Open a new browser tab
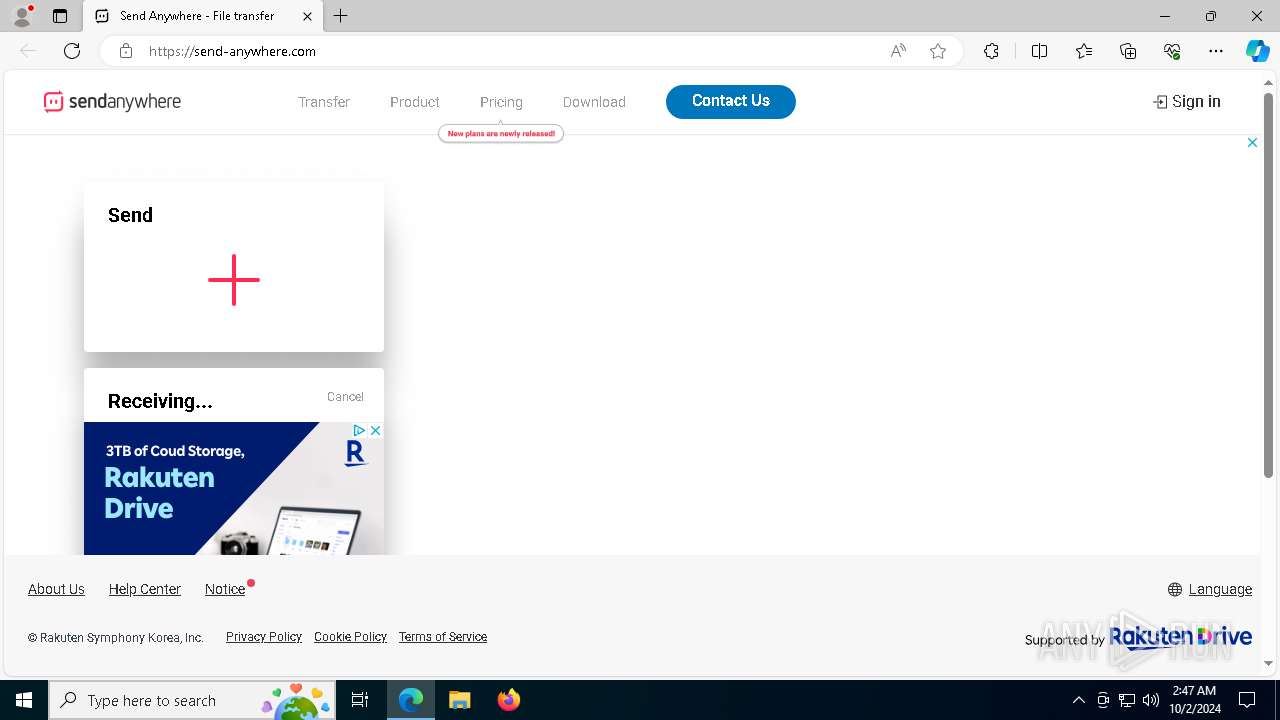The width and height of the screenshot is (1280, 720). [x=341, y=16]
